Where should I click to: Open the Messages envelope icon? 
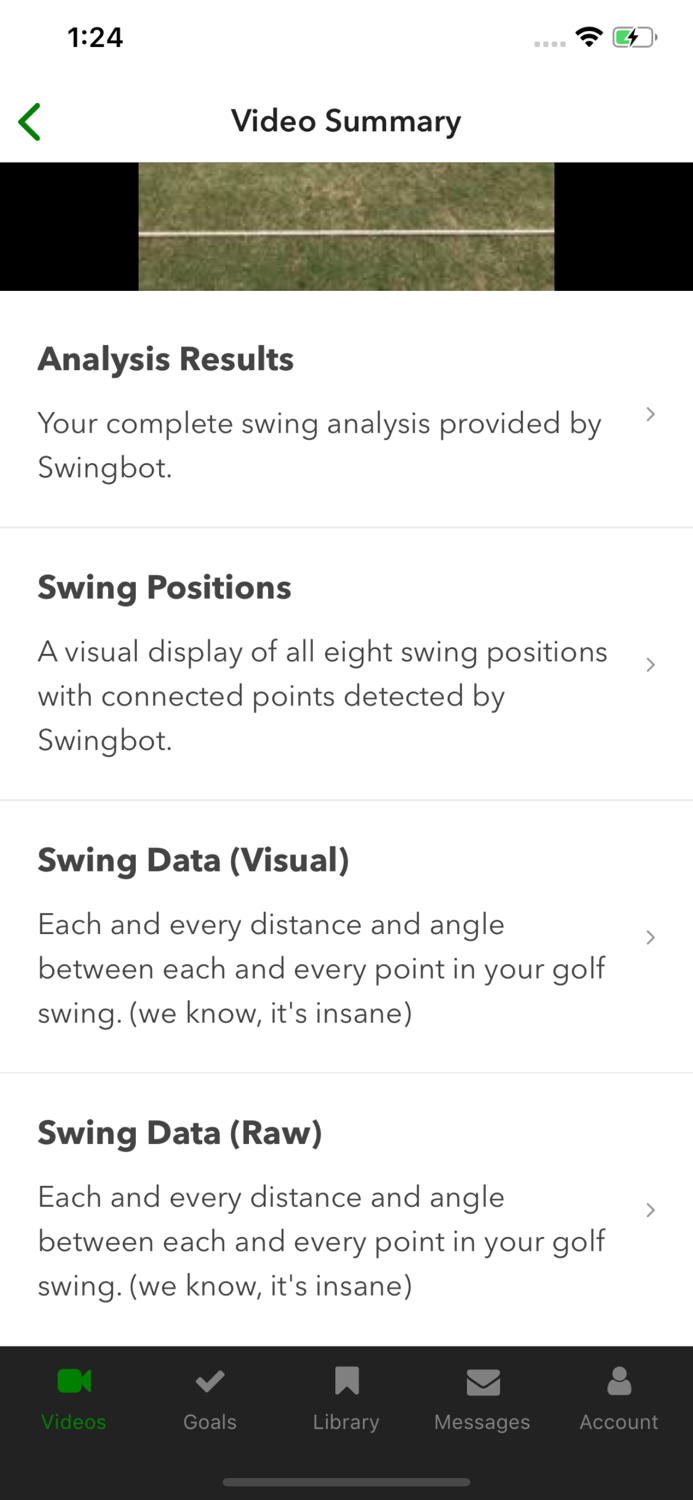pyautogui.click(x=482, y=1381)
